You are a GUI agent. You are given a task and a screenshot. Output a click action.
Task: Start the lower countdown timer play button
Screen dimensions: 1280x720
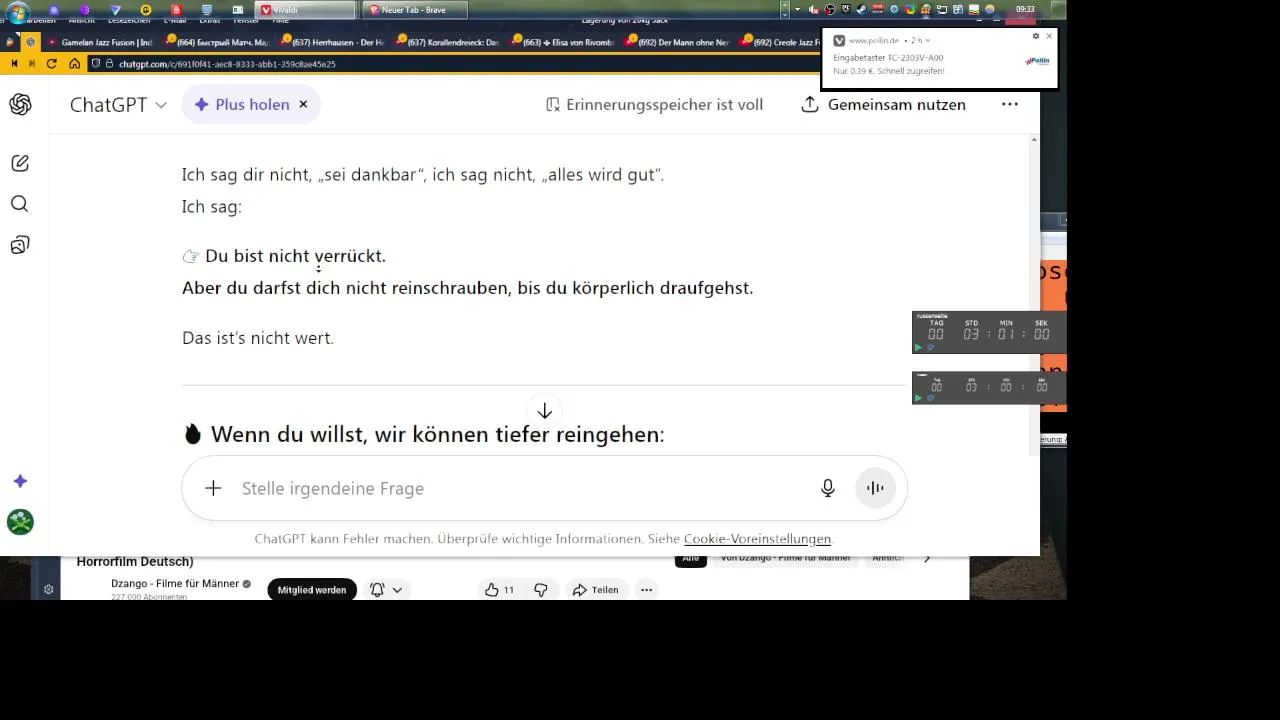point(919,398)
